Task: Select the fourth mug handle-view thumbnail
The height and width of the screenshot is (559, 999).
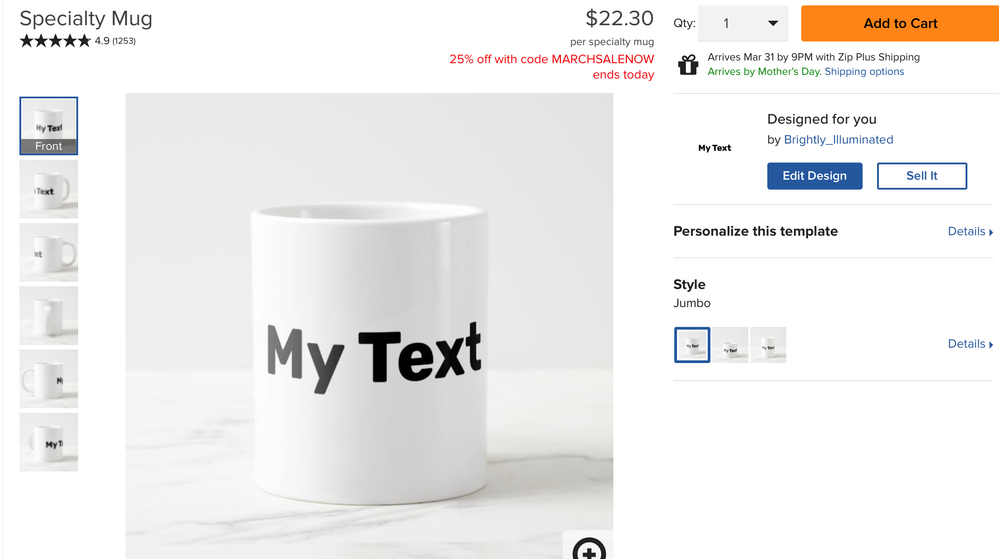Action: (49, 315)
